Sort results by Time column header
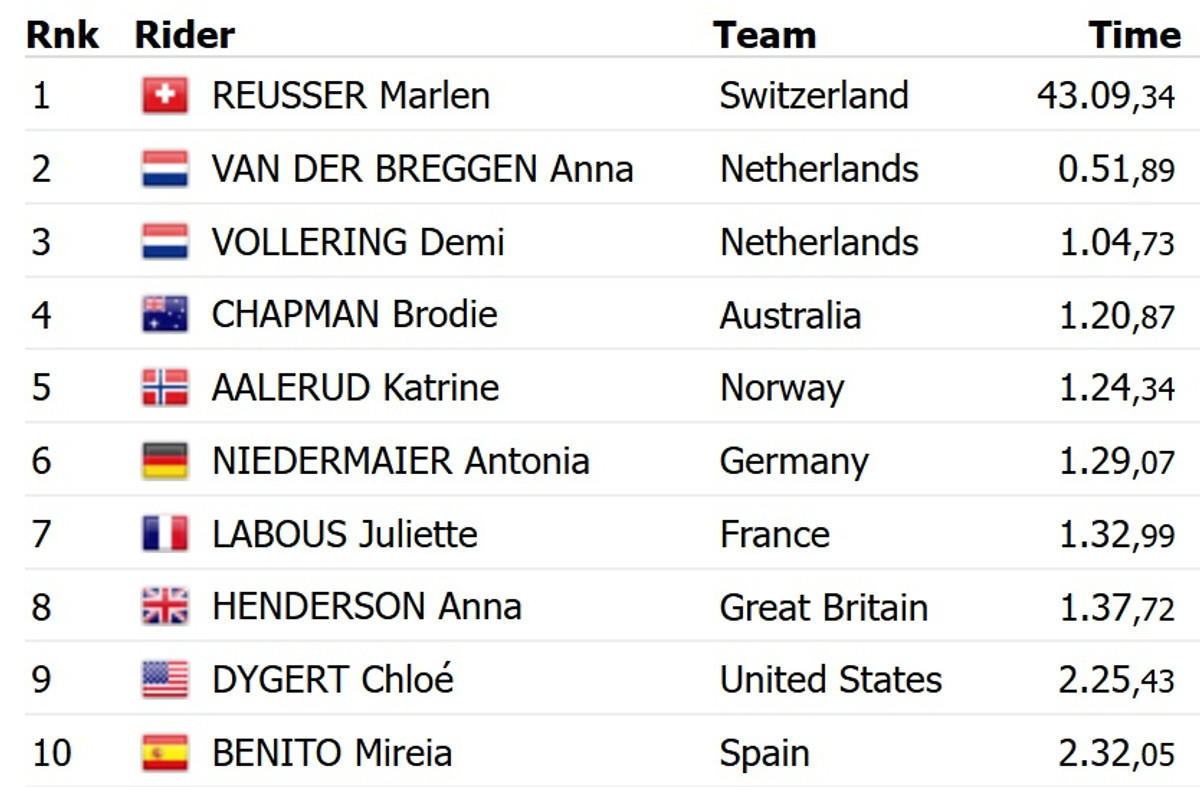1200x787 pixels. pyautogui.click(x=1134, y=35)
